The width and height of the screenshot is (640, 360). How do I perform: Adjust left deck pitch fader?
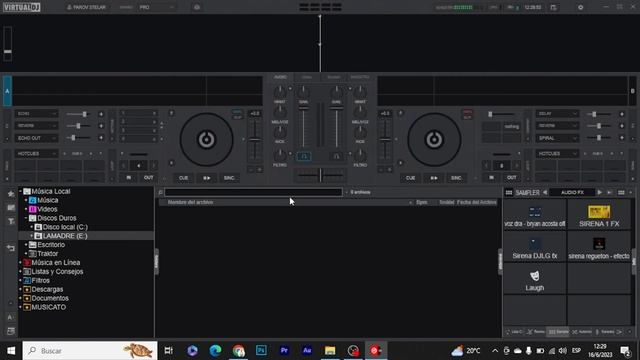click(x=255, y=140)
